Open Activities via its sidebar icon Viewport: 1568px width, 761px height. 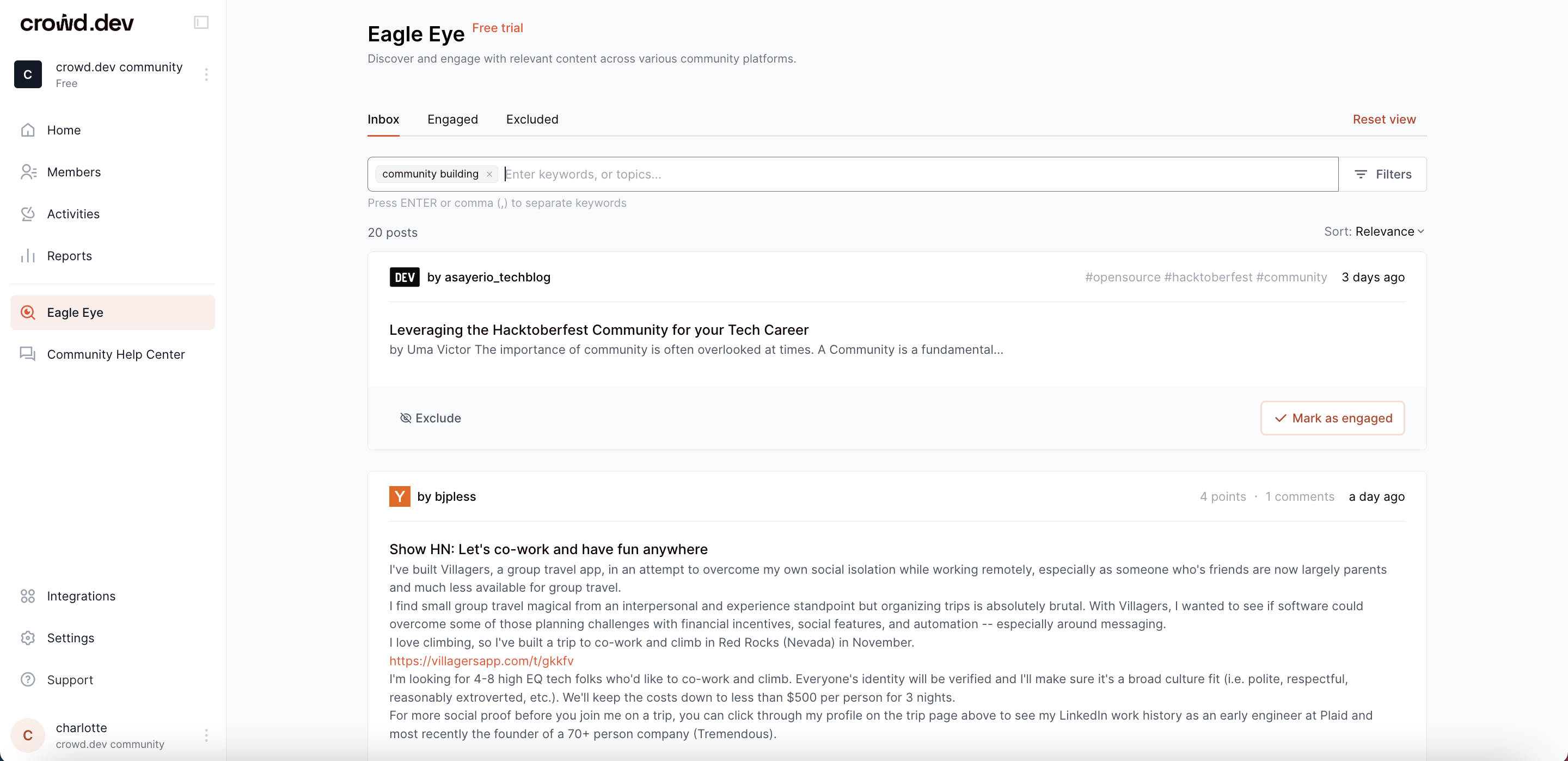28,214
